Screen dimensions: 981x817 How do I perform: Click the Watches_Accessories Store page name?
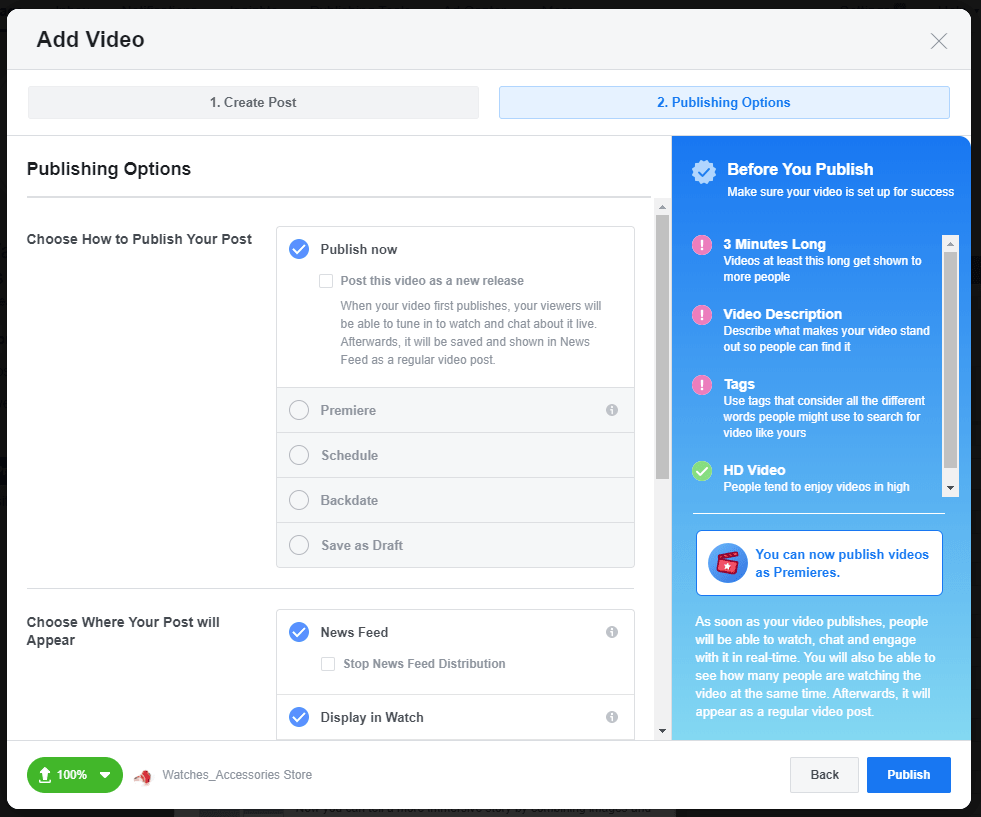237,775
